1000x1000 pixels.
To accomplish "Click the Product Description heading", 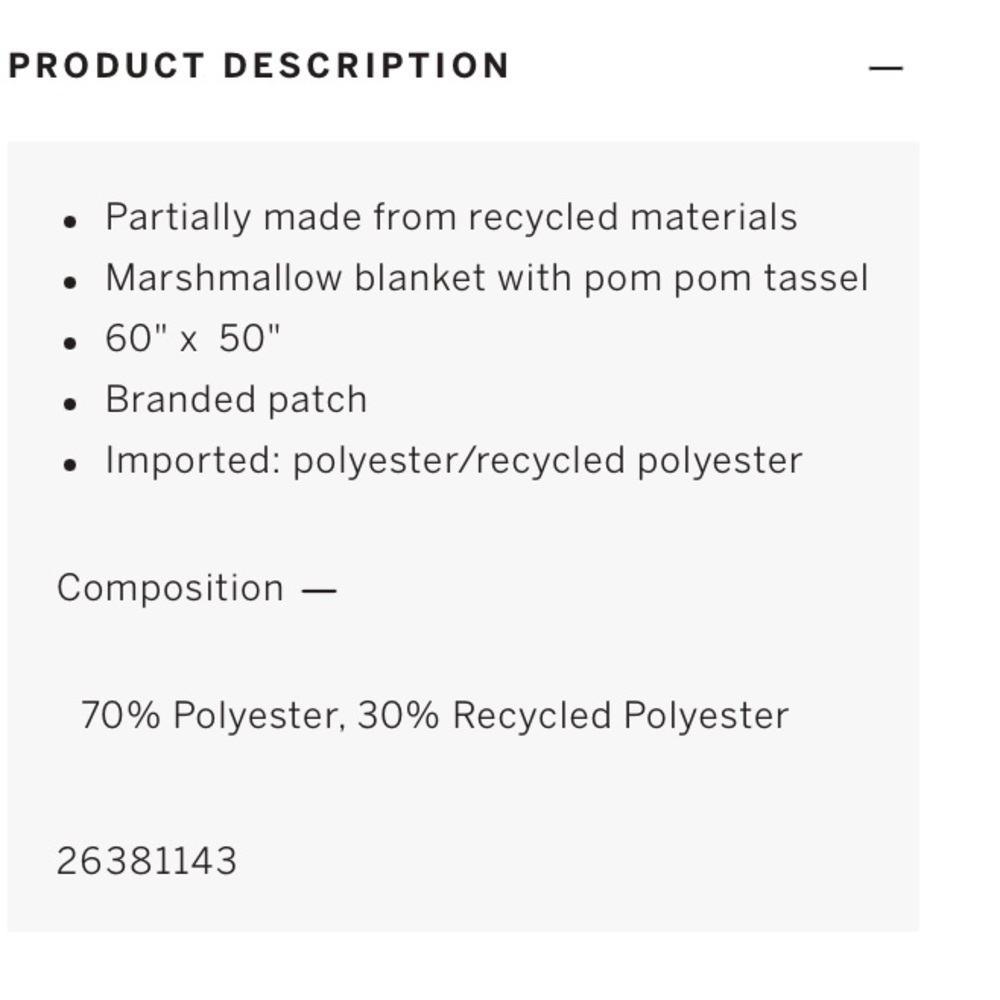I will (259, 66).
